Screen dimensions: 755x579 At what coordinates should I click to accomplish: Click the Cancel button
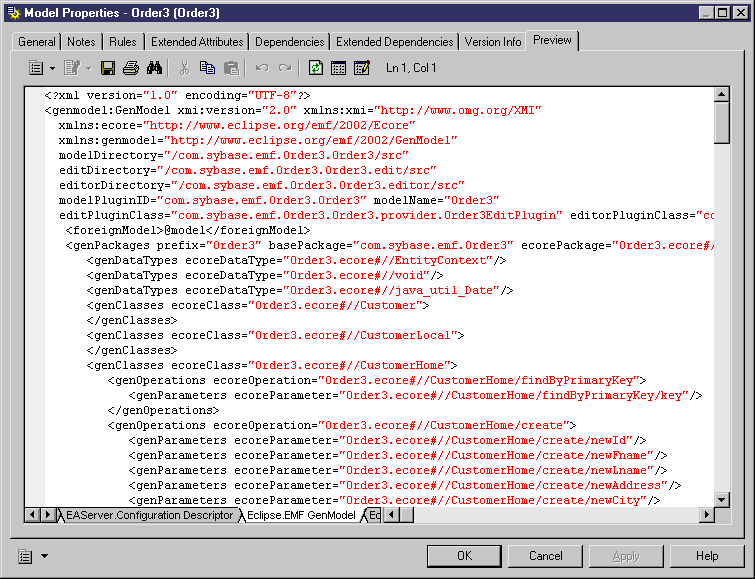click(x=545, y=556)
